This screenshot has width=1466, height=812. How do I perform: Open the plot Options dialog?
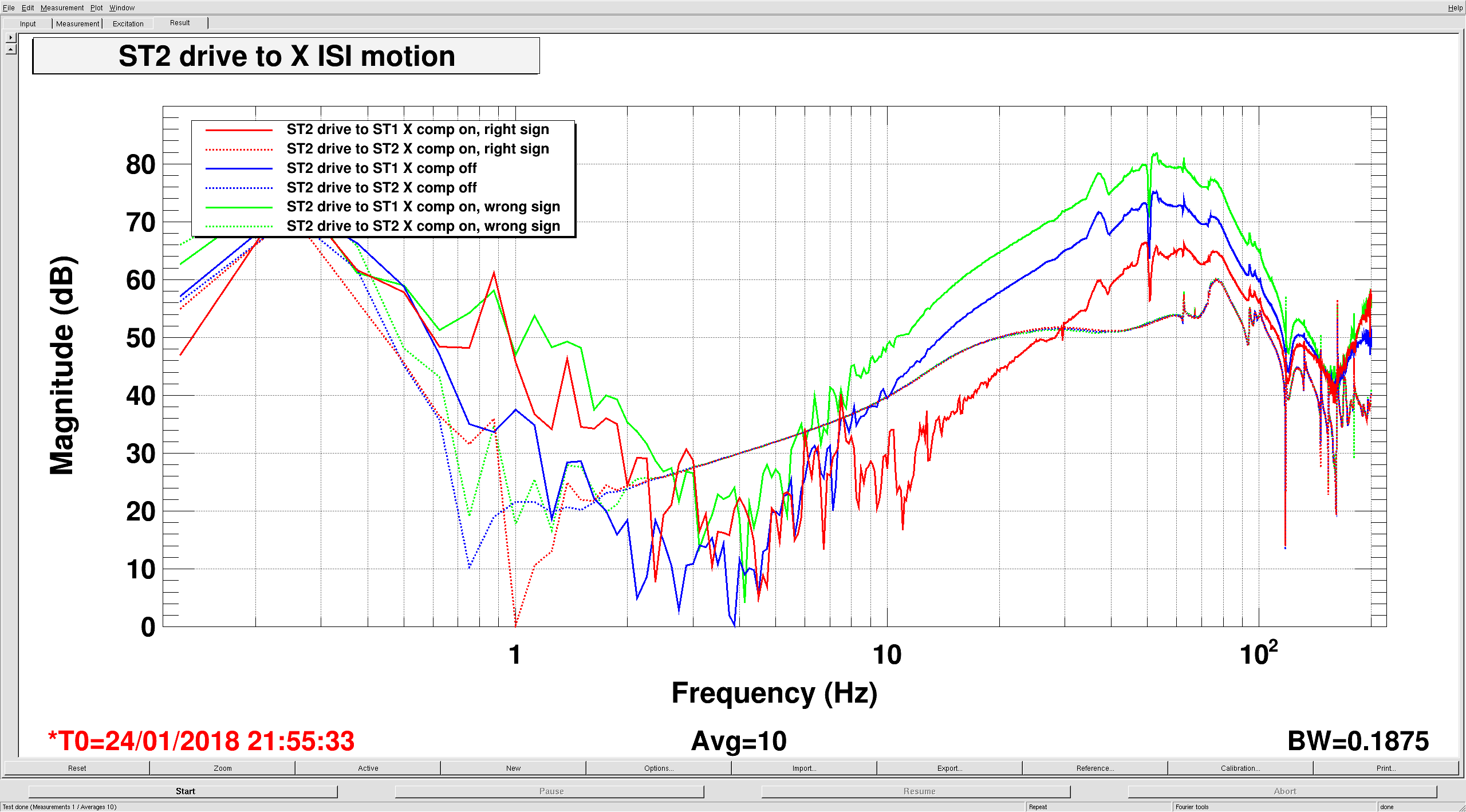[659, 768]
